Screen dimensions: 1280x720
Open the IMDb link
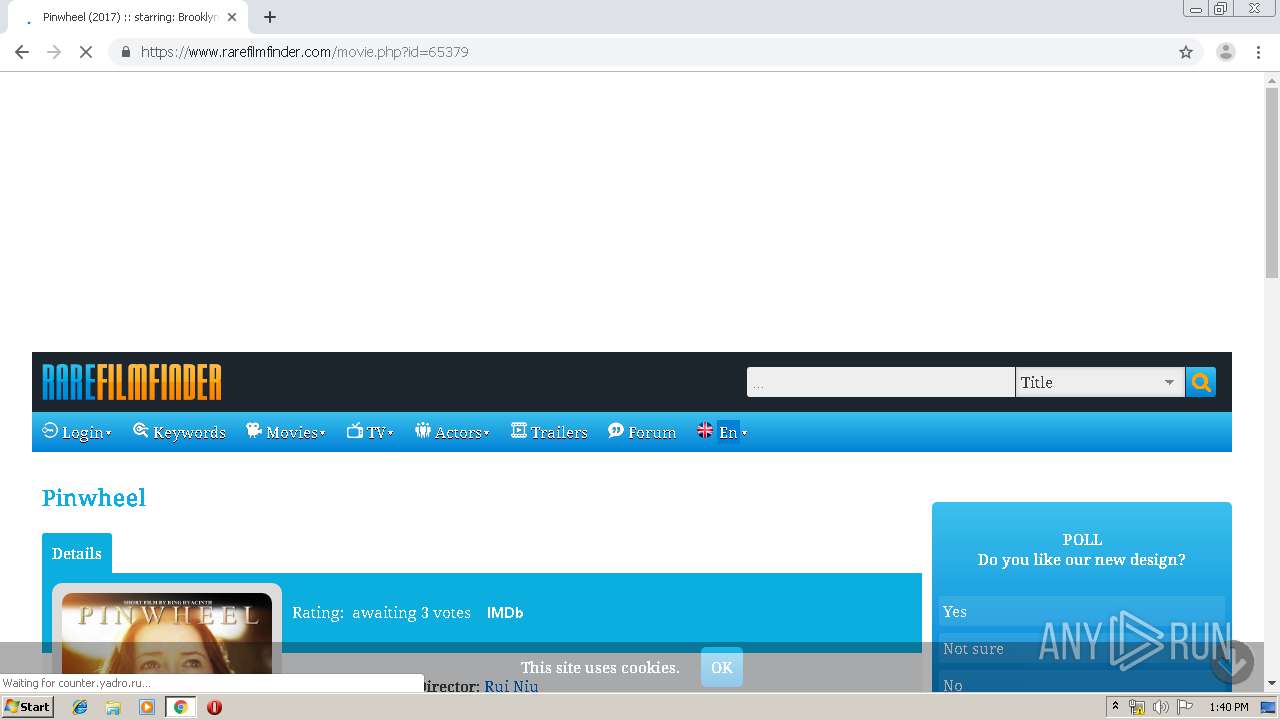point(505,613)
